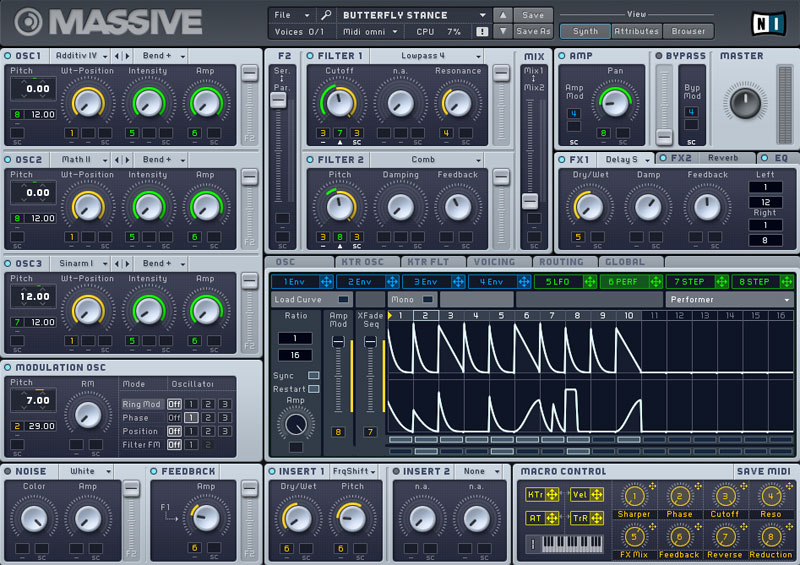800x565 pixels.
Task: Toggle the OSC1 power button
Action: [x=8, y=56]
